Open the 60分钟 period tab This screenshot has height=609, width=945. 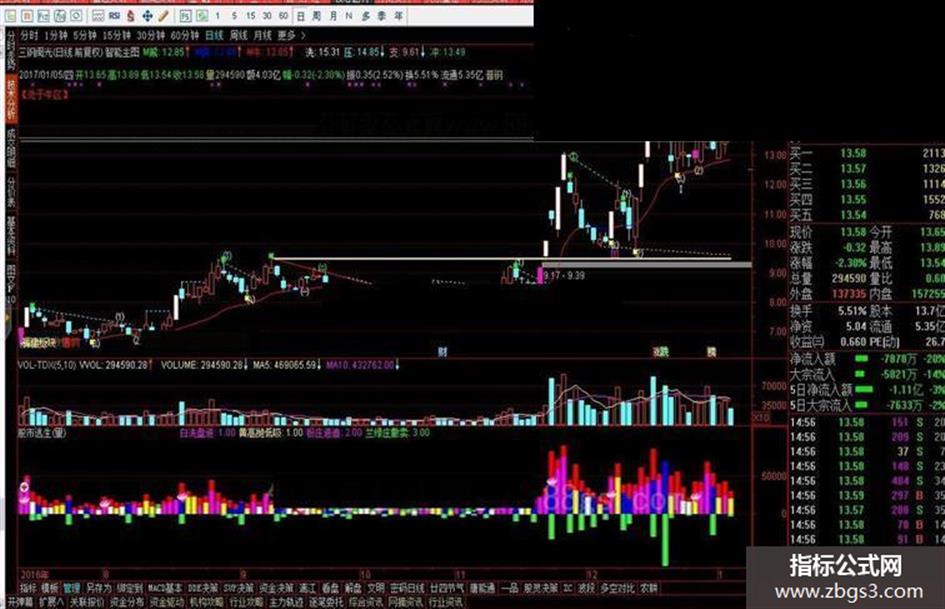tap(184, 36)
